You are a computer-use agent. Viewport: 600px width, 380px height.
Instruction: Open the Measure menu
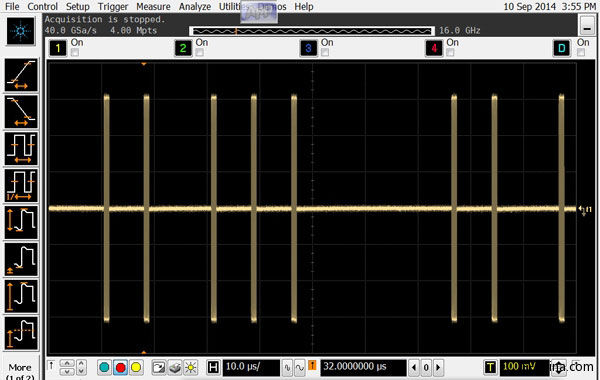pos(153,7)
